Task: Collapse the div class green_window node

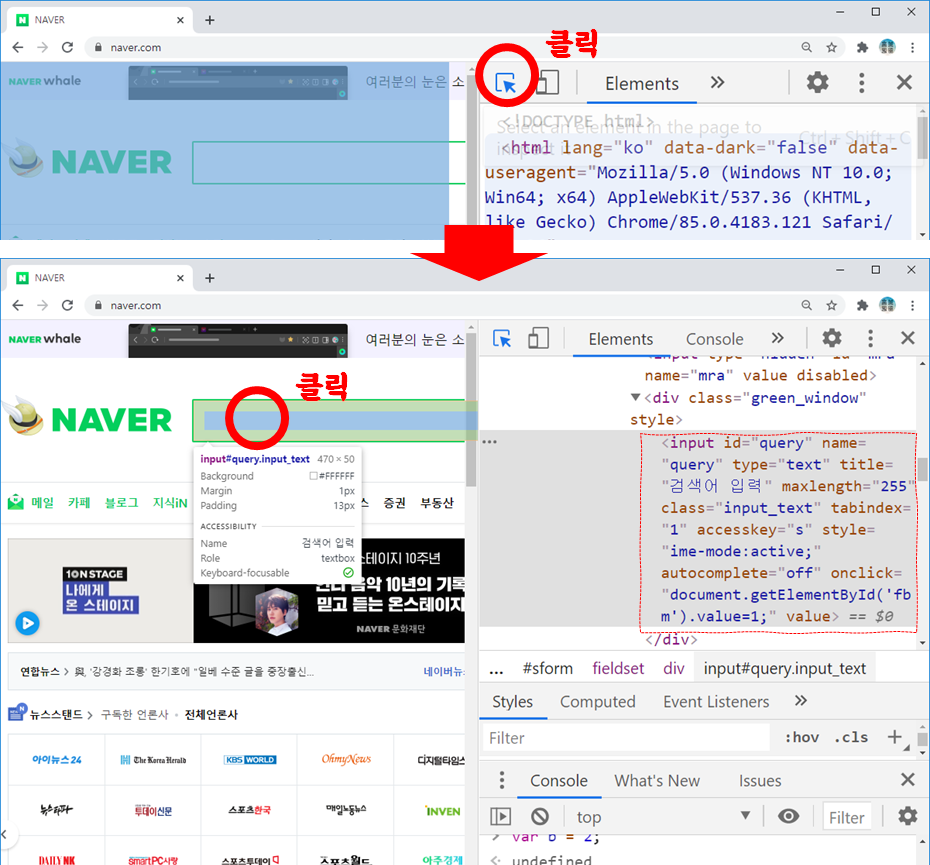Action: 635,397
